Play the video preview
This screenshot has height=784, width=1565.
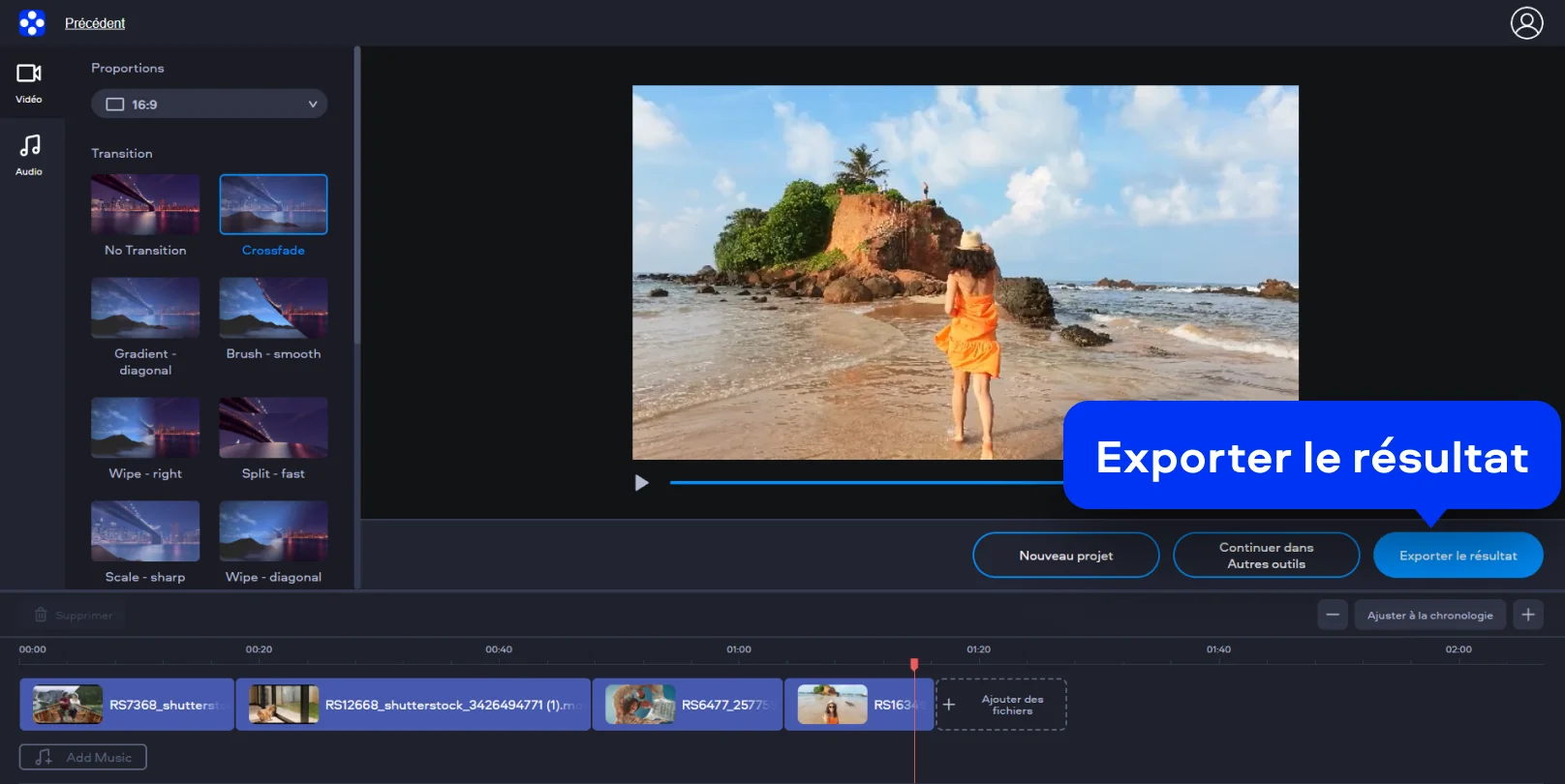[641, 483]
